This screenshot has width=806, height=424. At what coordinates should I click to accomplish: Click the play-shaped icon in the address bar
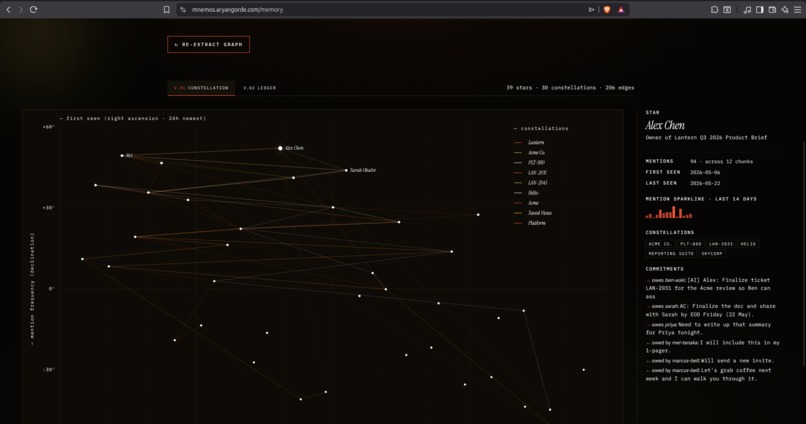click(592, 9)
